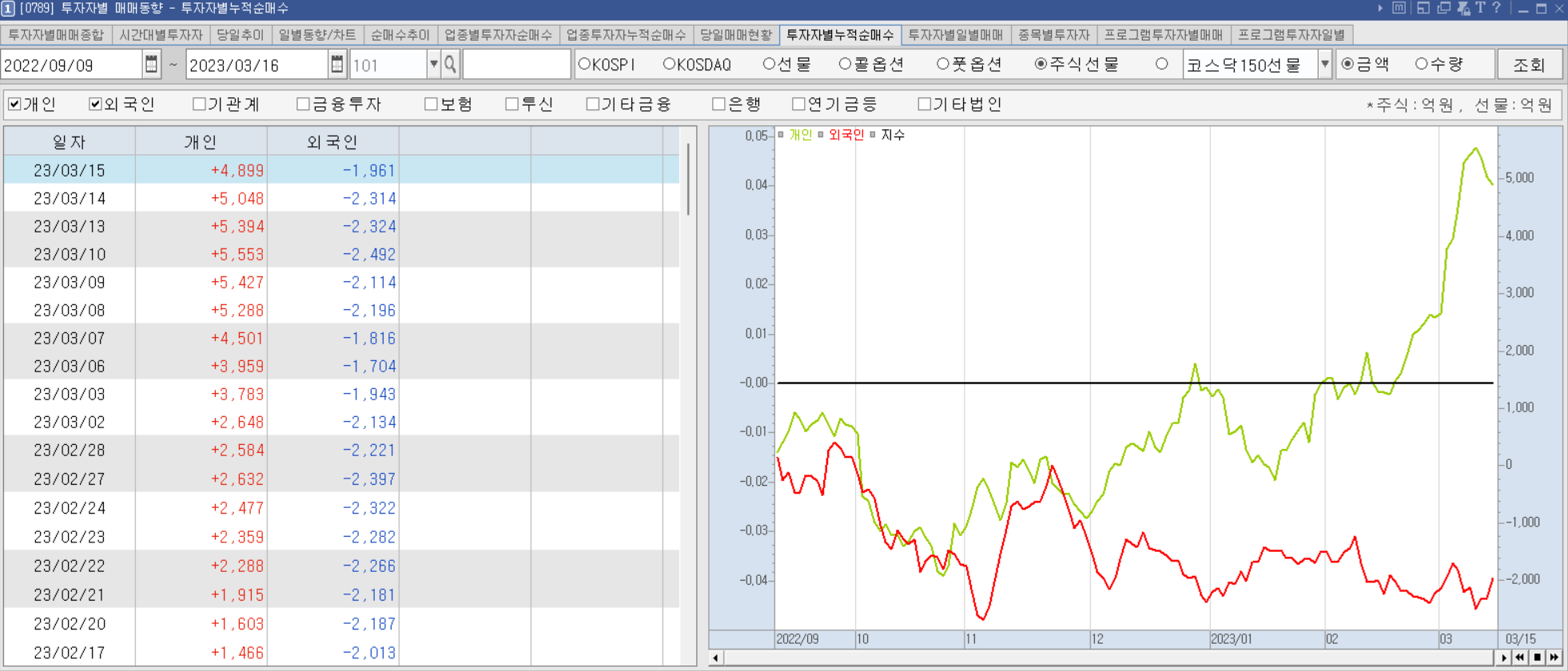
Task: Click the chart stop square button
Action: (1537, 657)
